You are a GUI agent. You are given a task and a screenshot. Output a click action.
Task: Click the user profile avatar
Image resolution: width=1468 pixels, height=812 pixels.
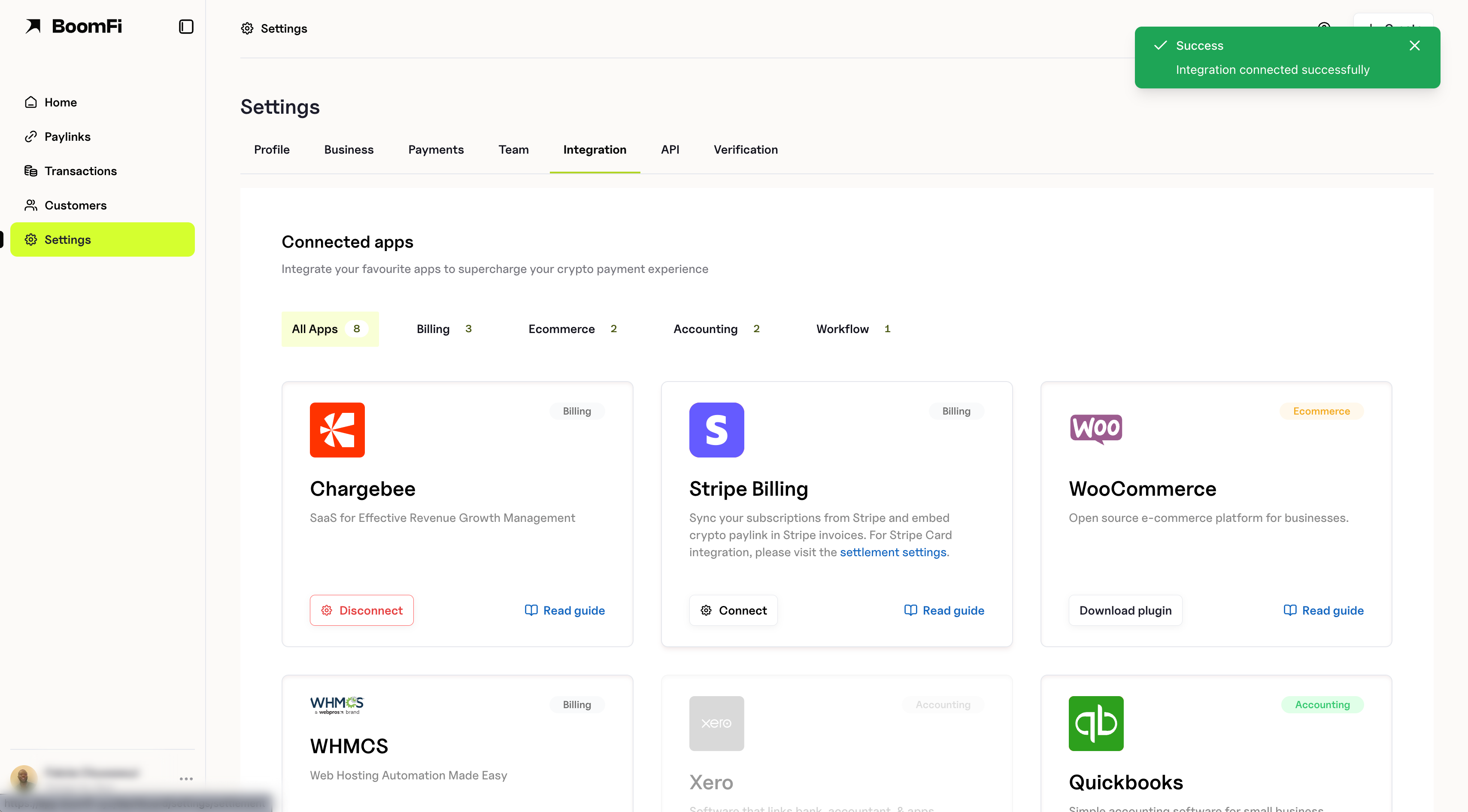click(x=23, y=777)
